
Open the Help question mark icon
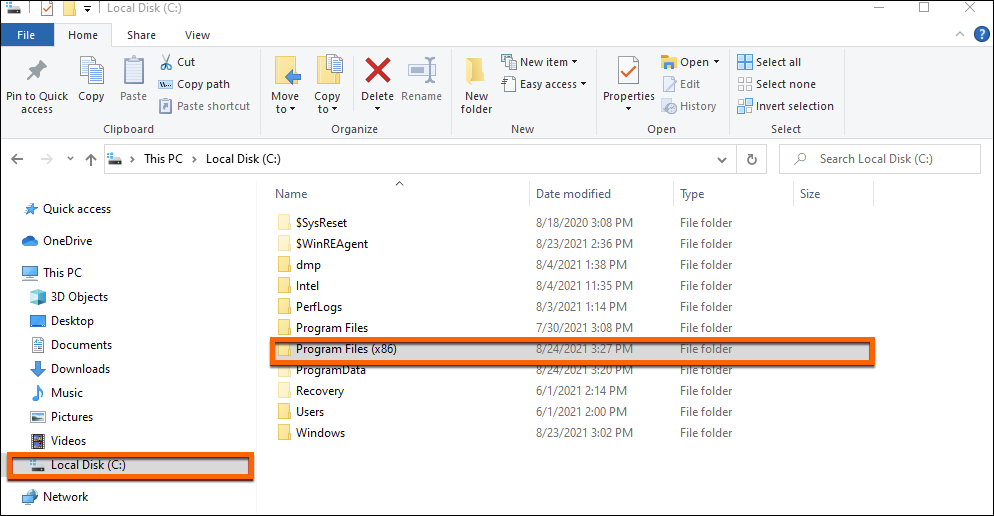click(981, 35)
